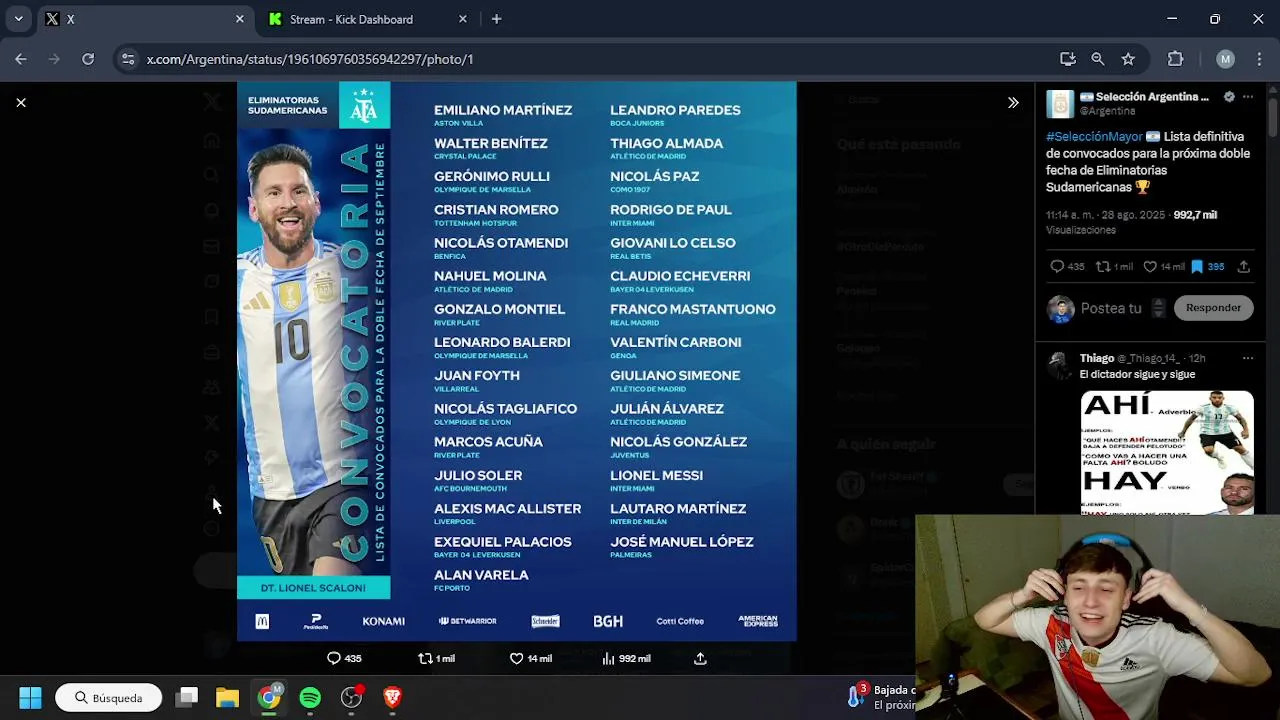Viewport: 1280px width, 720px height.
Task: Bookmark this page with the star icon
Action: [x=1128, y=59]
